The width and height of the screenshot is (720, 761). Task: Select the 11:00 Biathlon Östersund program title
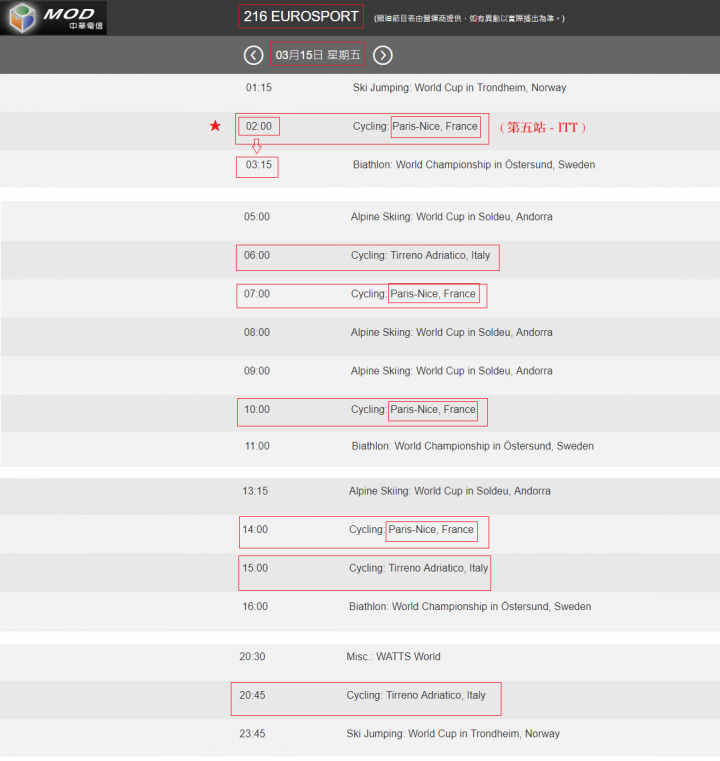(473, 446)
